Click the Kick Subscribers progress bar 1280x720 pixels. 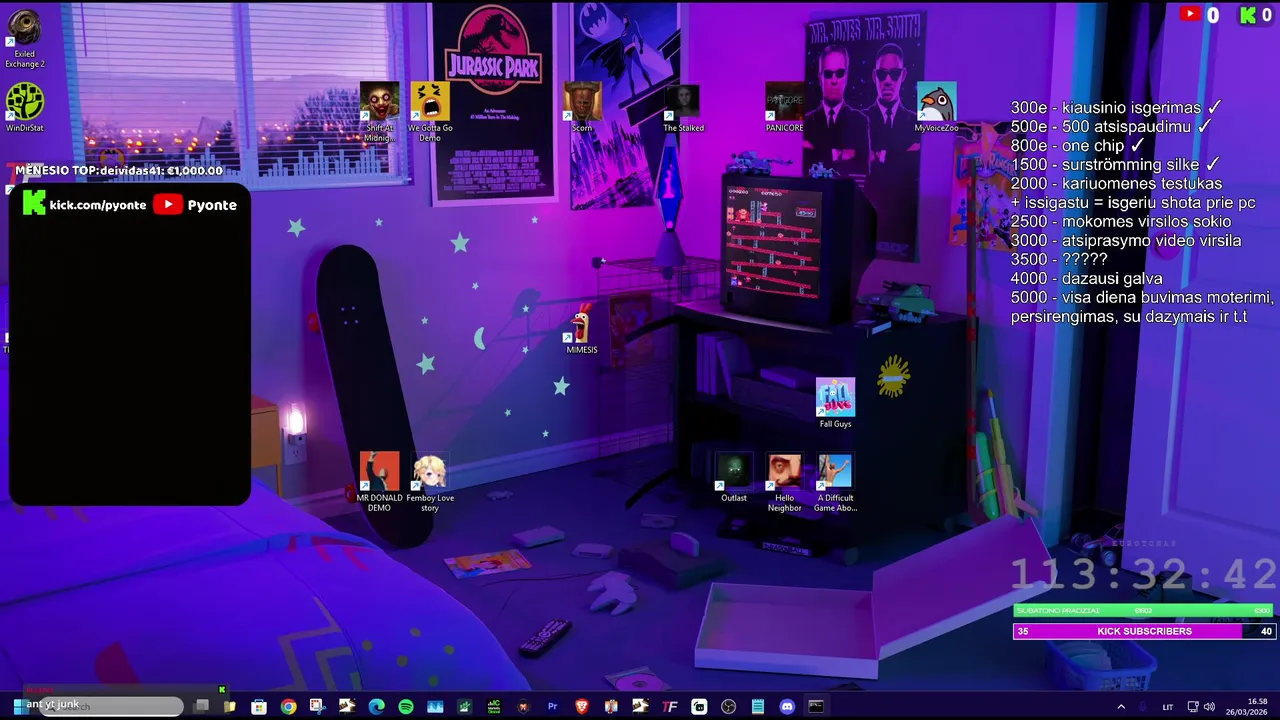[x=1144, y=631]
